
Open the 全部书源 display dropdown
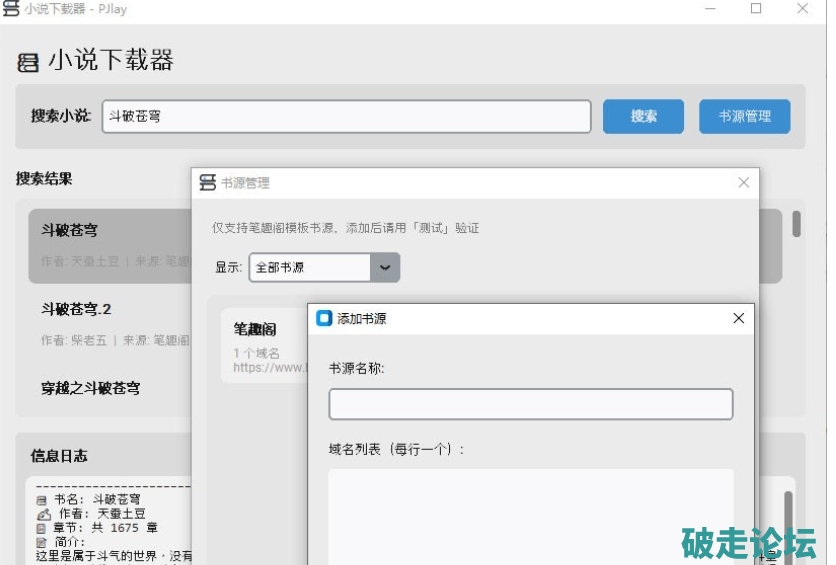click(x=324, y=267)
